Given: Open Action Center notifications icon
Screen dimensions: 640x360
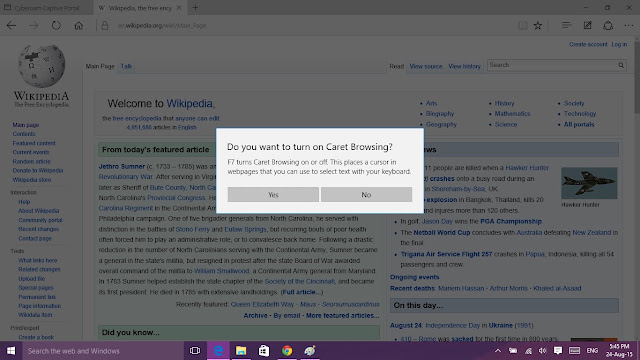Looking at the screenshot, I should click(x=558, y=351).
